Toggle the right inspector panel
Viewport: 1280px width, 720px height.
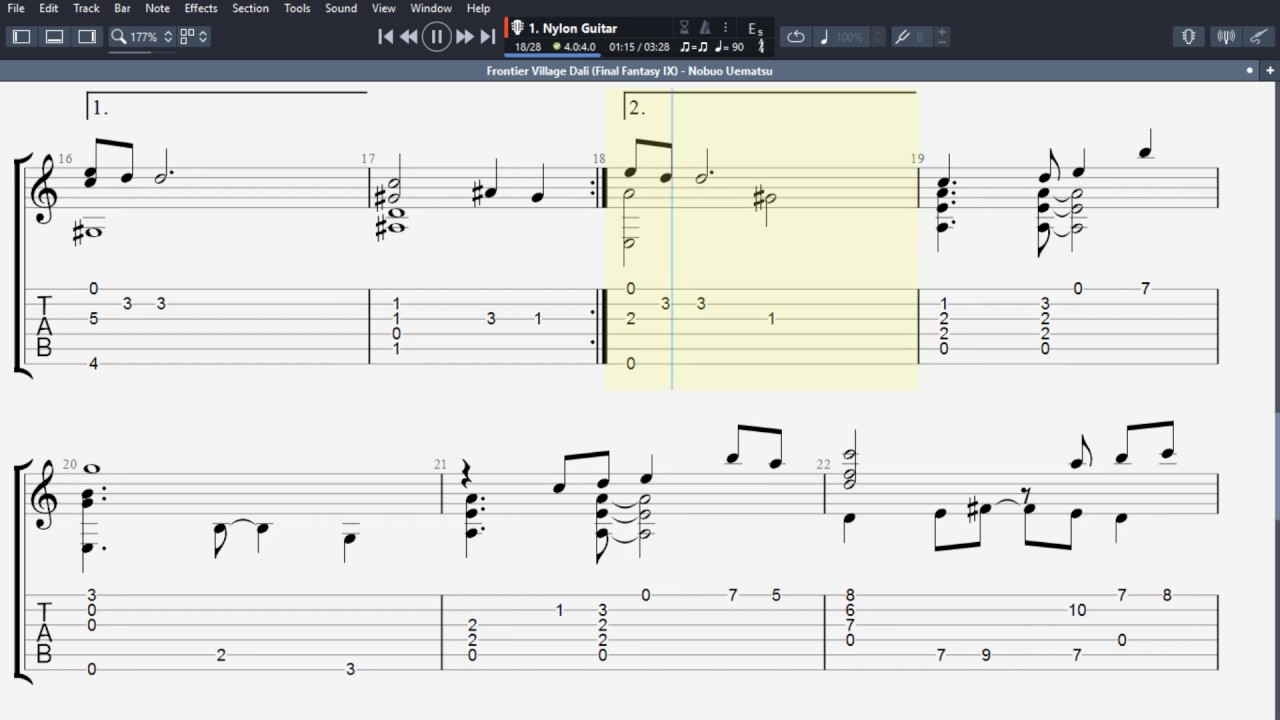click(88, 37)
